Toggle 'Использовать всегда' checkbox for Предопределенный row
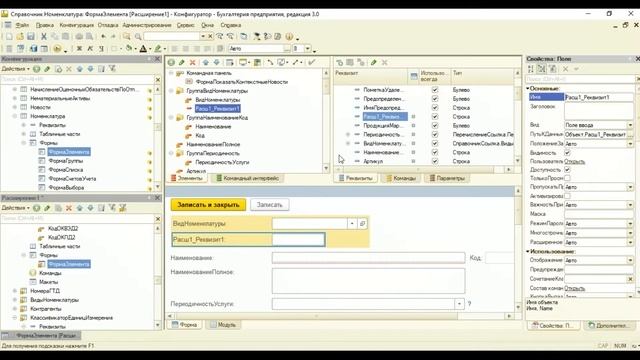 pos(435,99)
